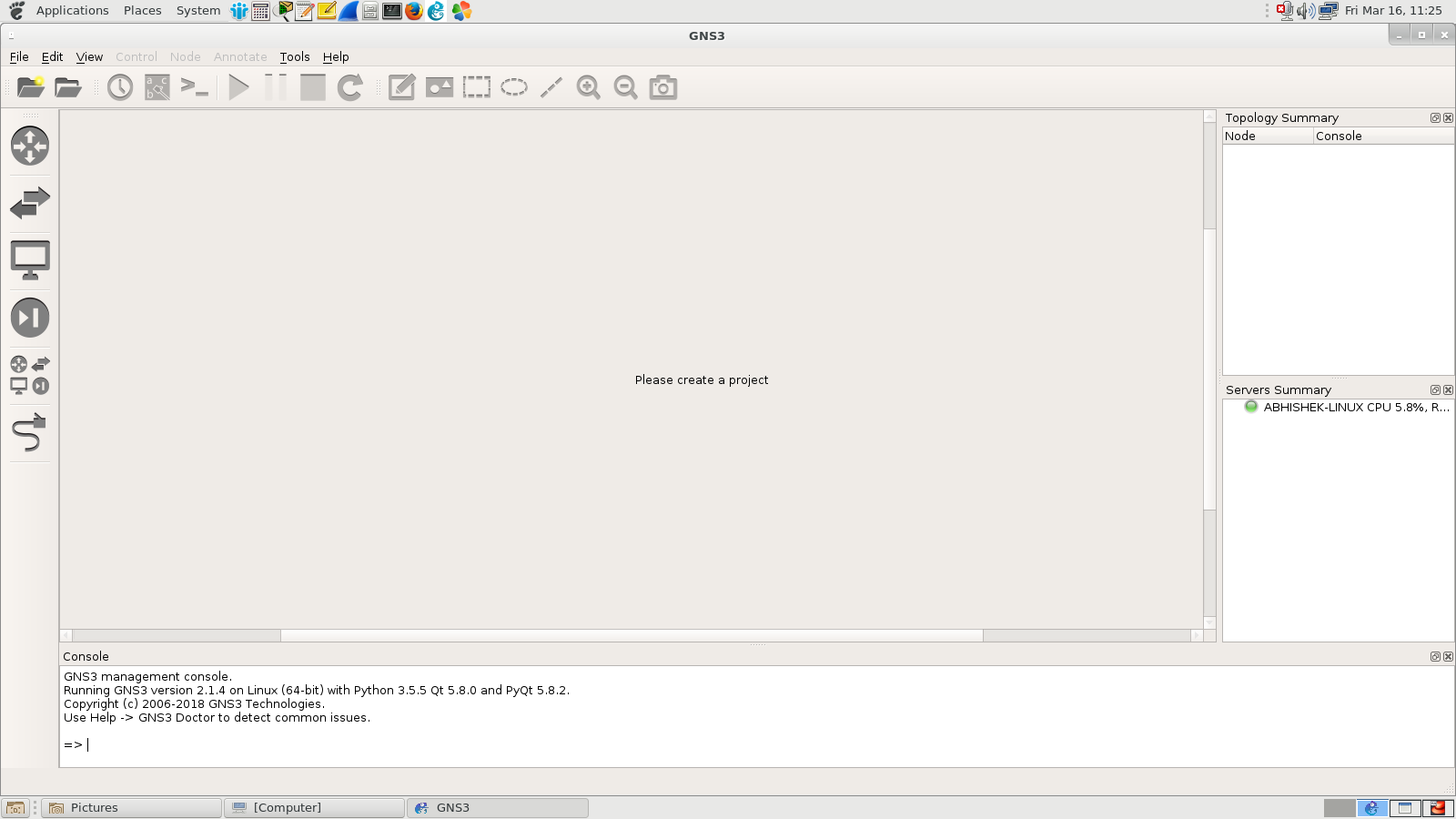This screenshot has height=819, width=1456.
Task: Launch Firefox from the top panel
Action: coord(414,11)
